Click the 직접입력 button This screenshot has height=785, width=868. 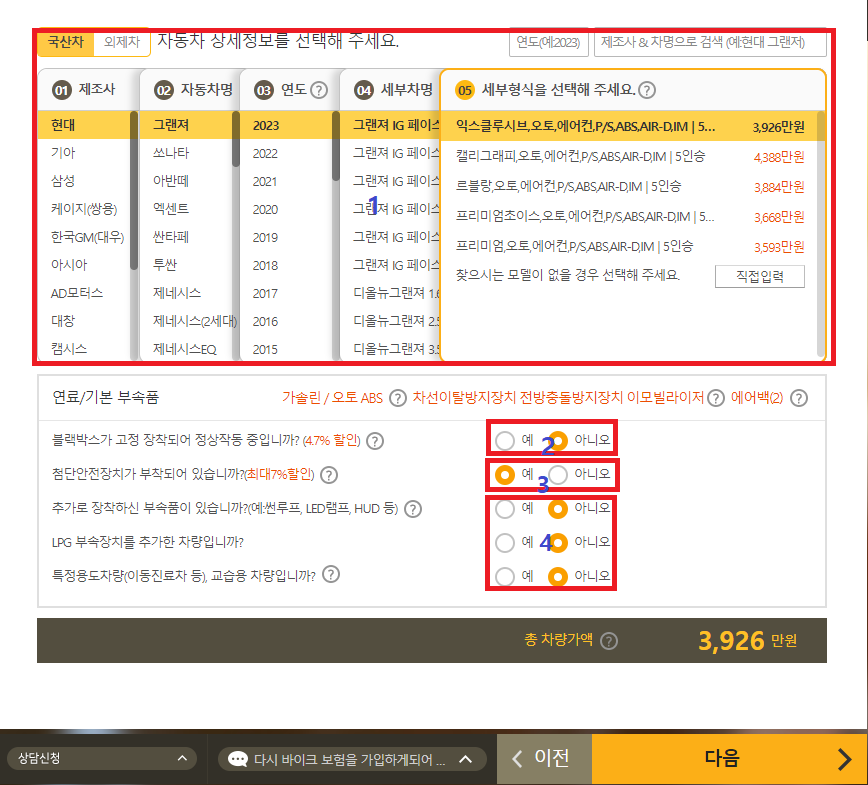(760, 276)
